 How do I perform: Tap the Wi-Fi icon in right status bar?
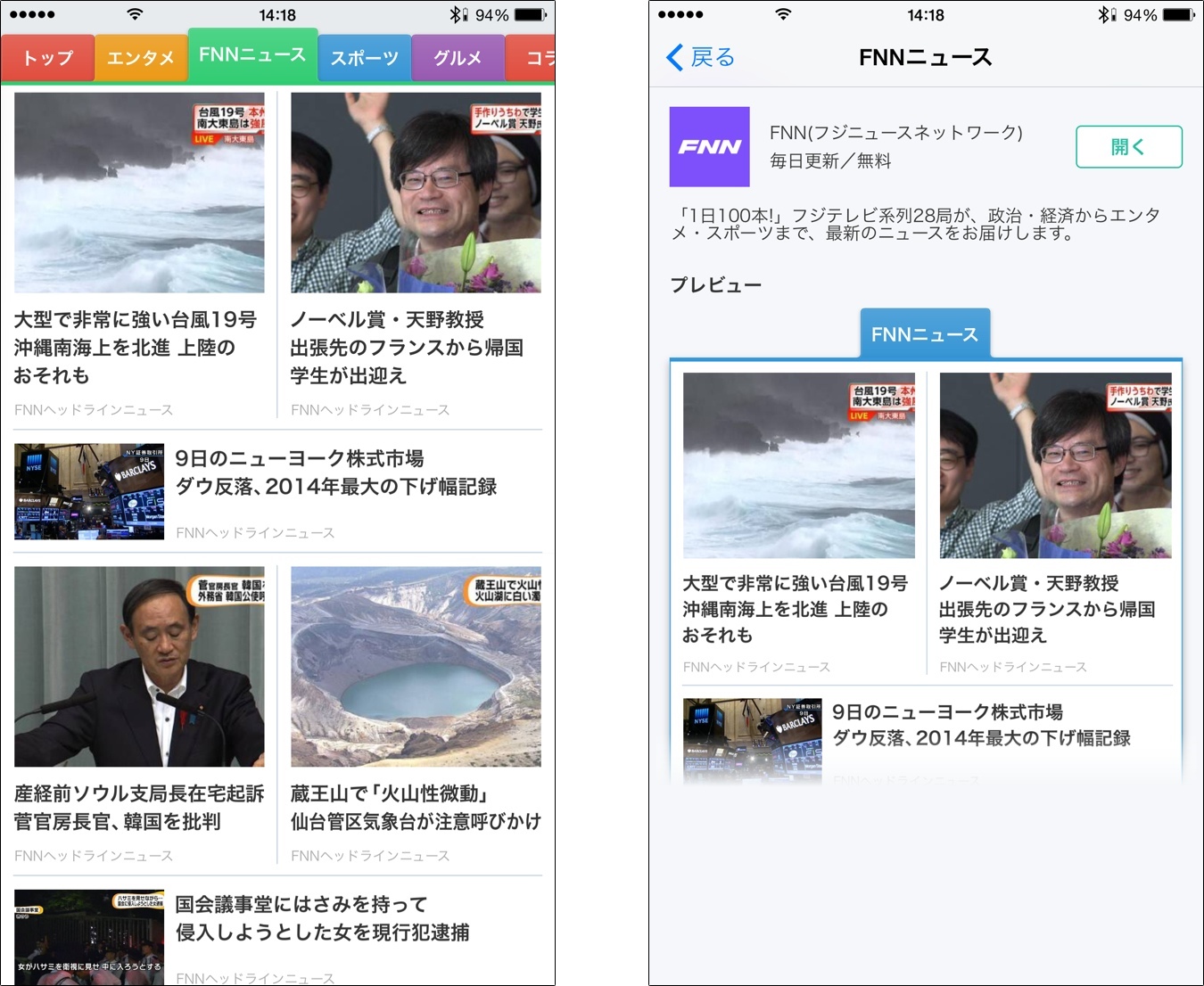pos(783,14)
